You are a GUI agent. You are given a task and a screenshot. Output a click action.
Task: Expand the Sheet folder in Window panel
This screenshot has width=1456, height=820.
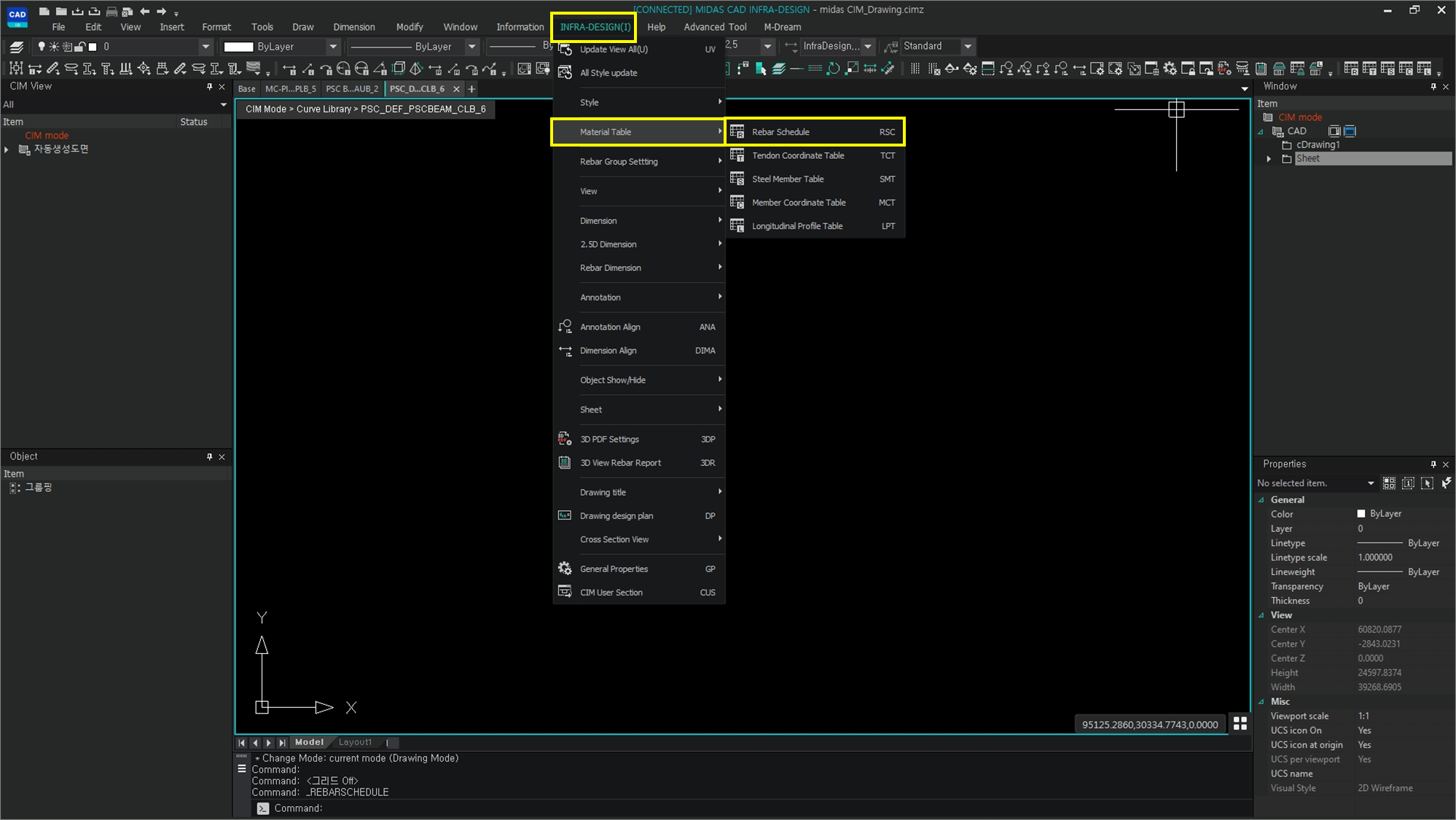coord(1269,158)
